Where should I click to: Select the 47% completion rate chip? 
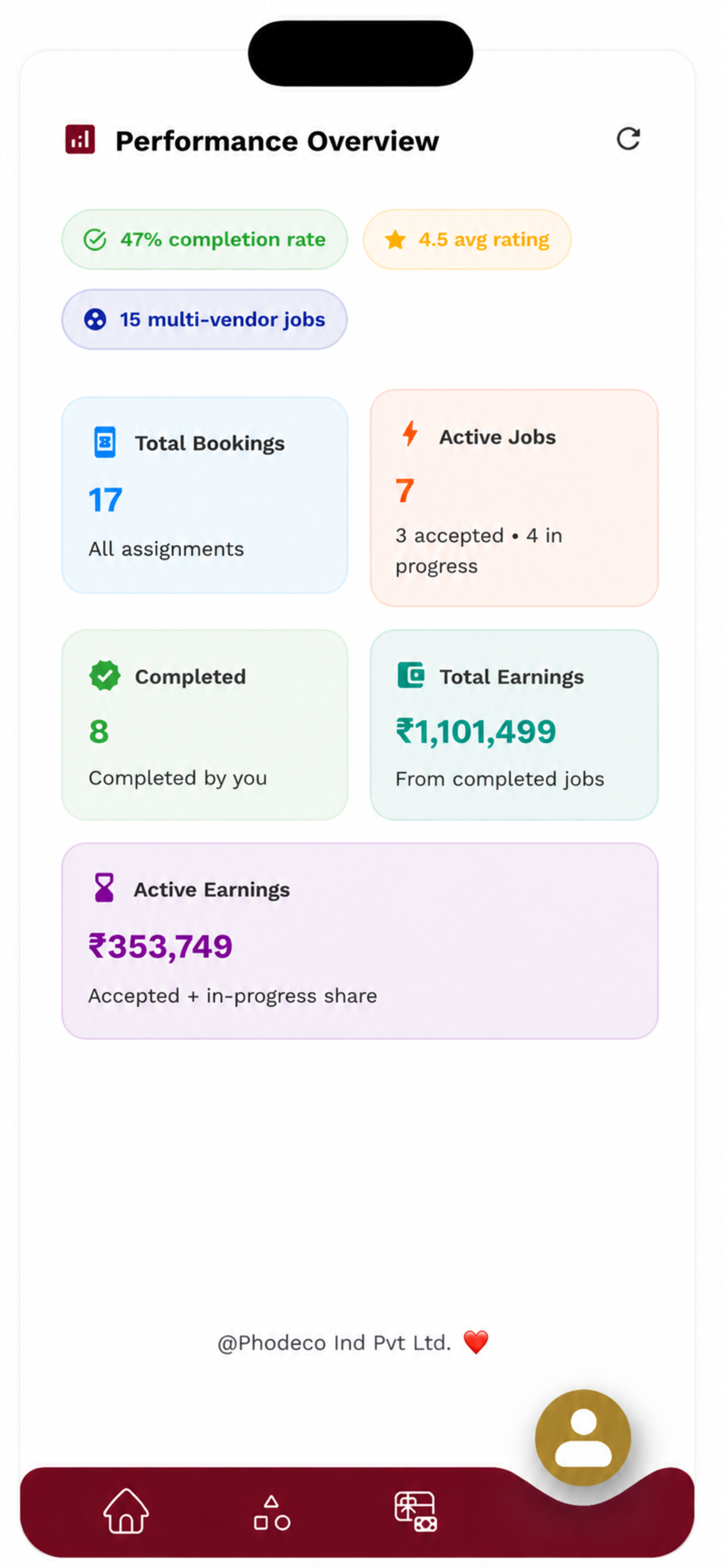click(x=205, y=239)
